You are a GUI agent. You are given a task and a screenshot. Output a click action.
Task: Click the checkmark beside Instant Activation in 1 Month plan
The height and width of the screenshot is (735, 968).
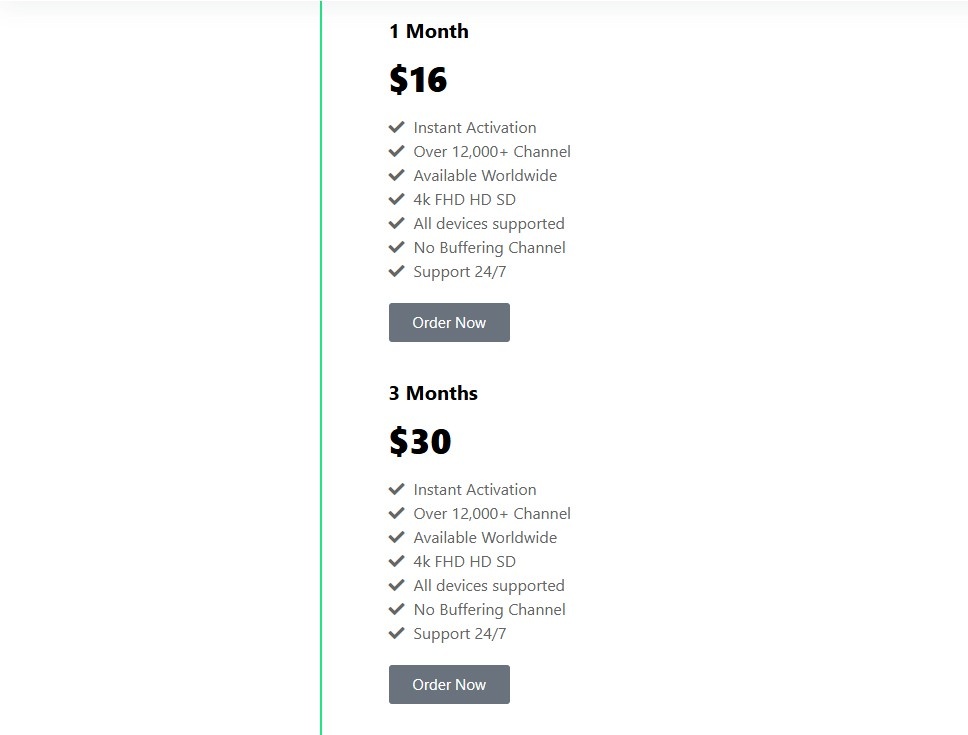397,127
